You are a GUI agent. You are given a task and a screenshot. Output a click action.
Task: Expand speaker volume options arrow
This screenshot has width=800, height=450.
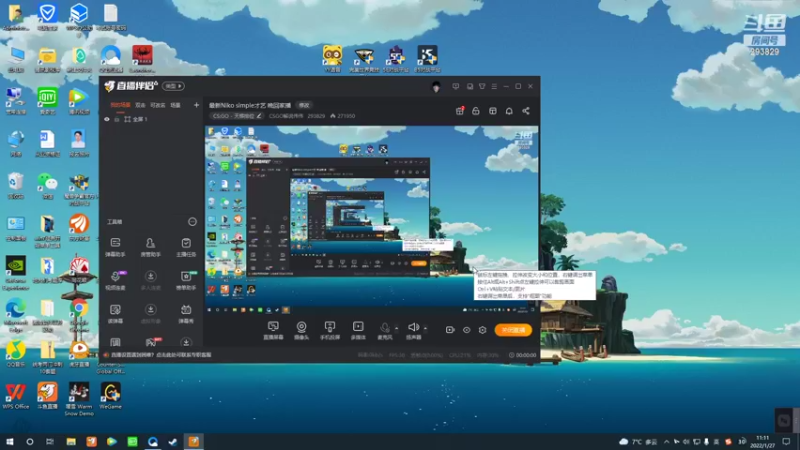426,329
